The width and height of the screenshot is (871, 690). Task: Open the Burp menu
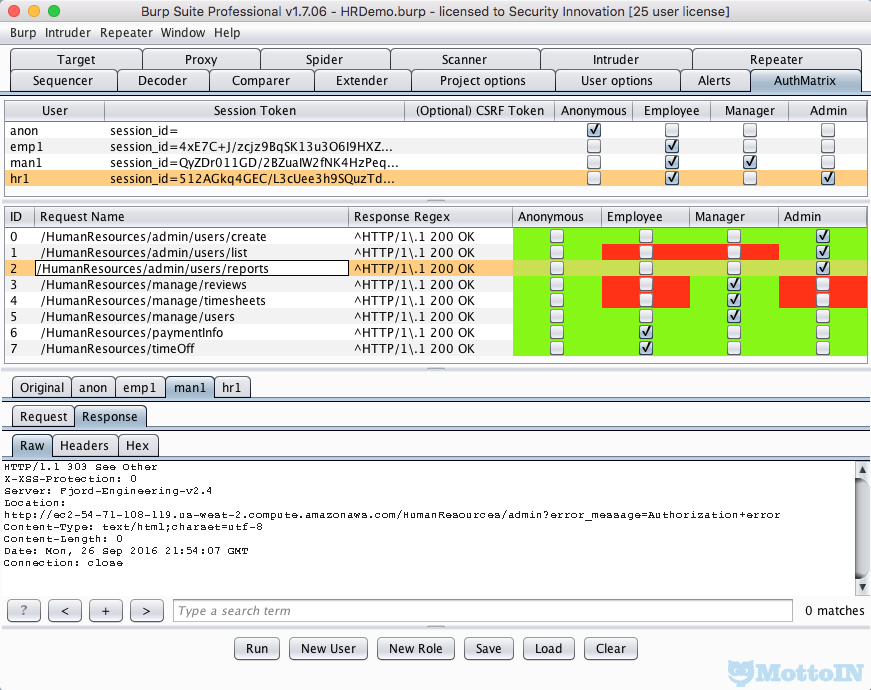[x=23, y=33]
